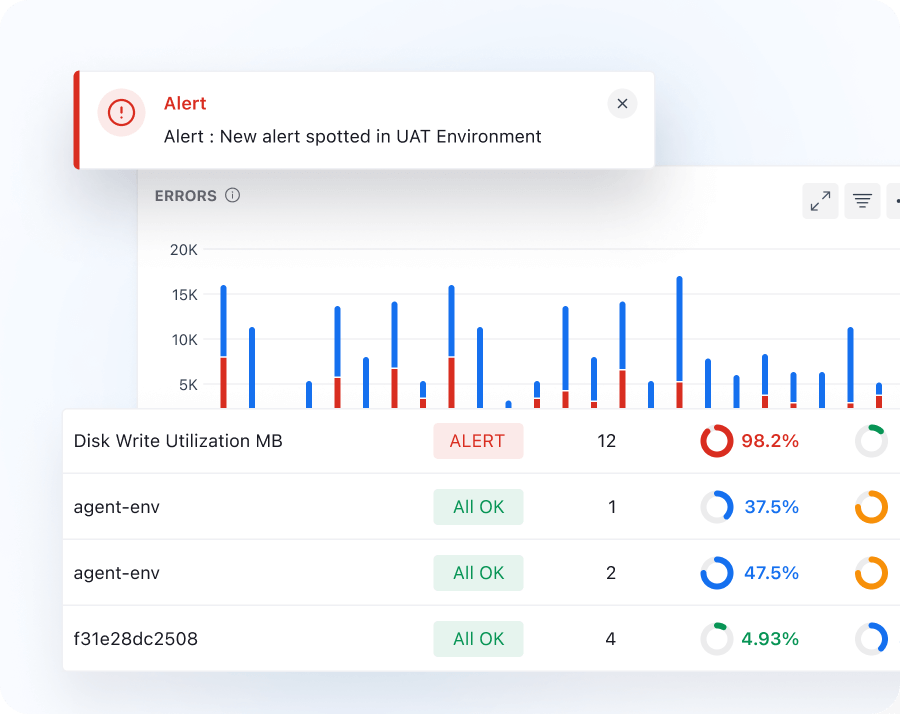900x714 pixels.
Task: Click the 47.5% value text
Action: [771, 573]
